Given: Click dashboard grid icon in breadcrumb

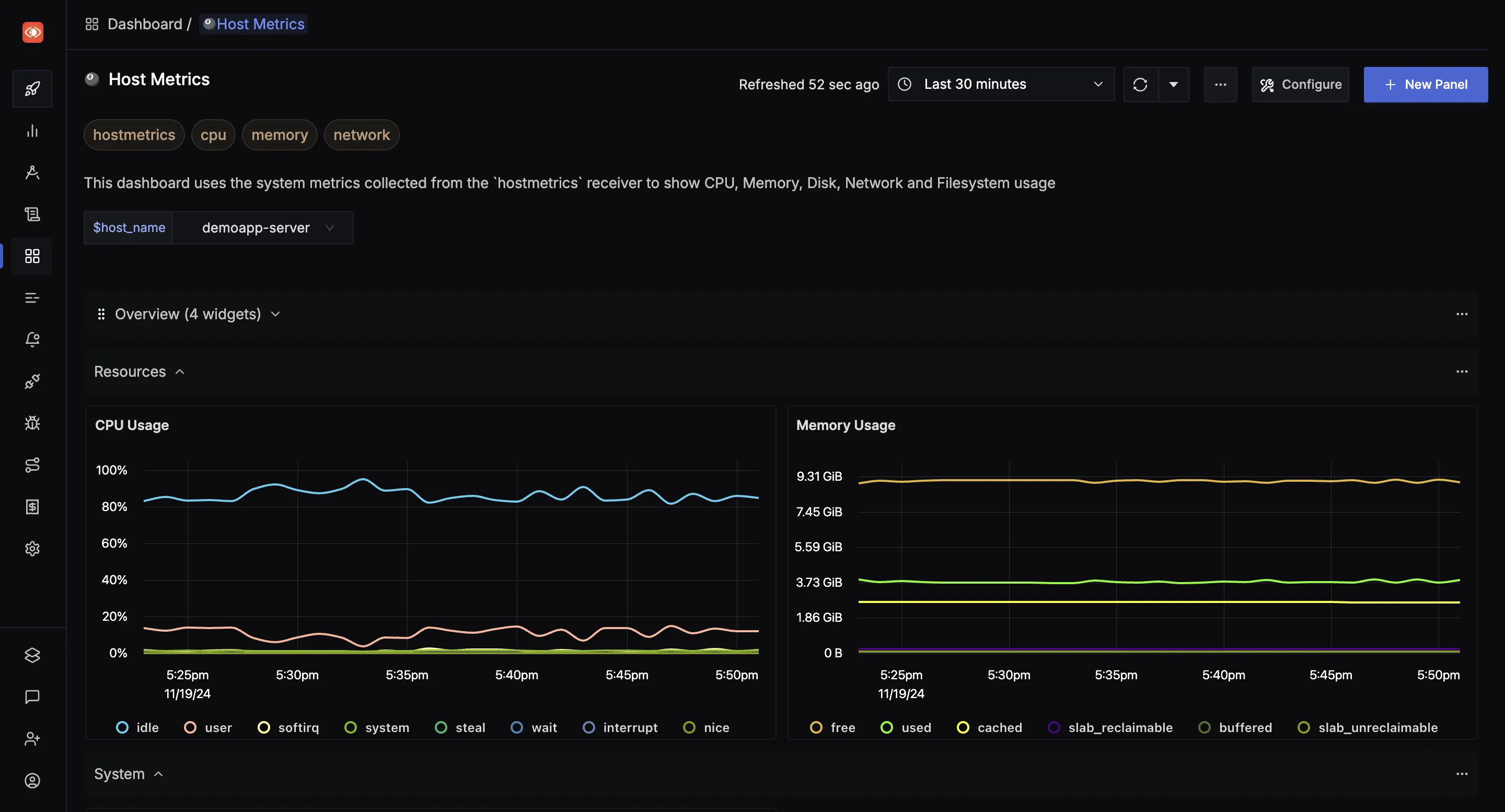Looking at the screenshot, I should click(x=92, y=24).
